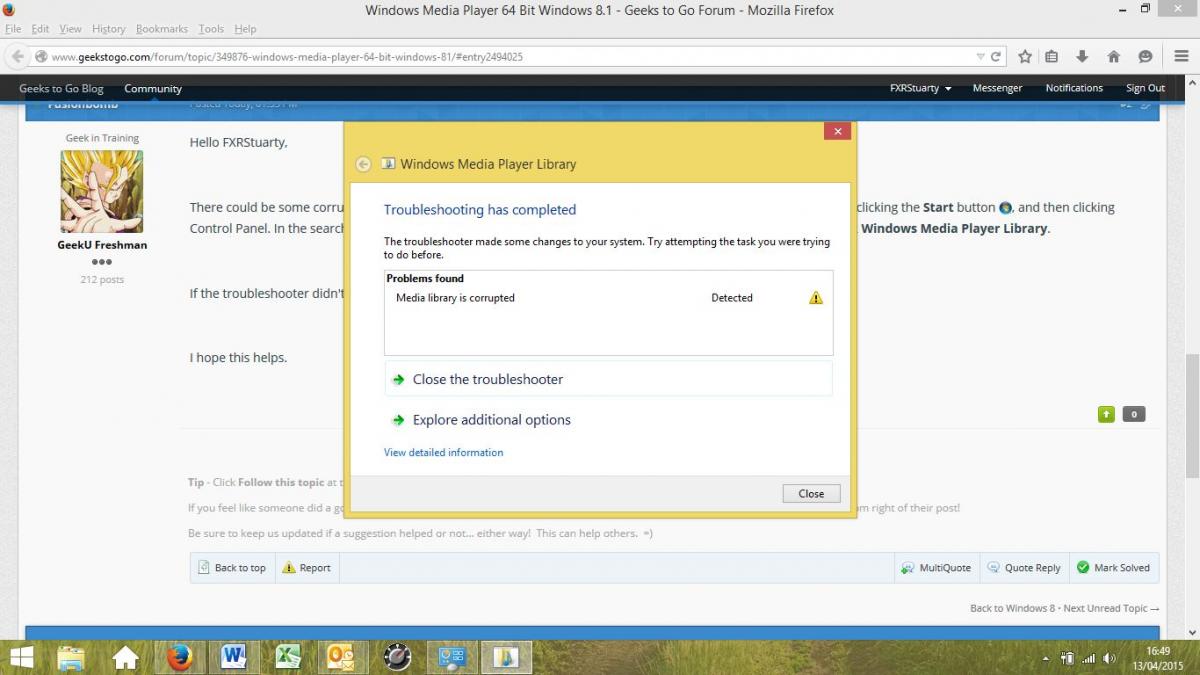The height and width of the screenshot is (675, 1200).
Task: Open the Geeks to Go Blog tab
Action: pyautogui.click(x=61, y=88)
